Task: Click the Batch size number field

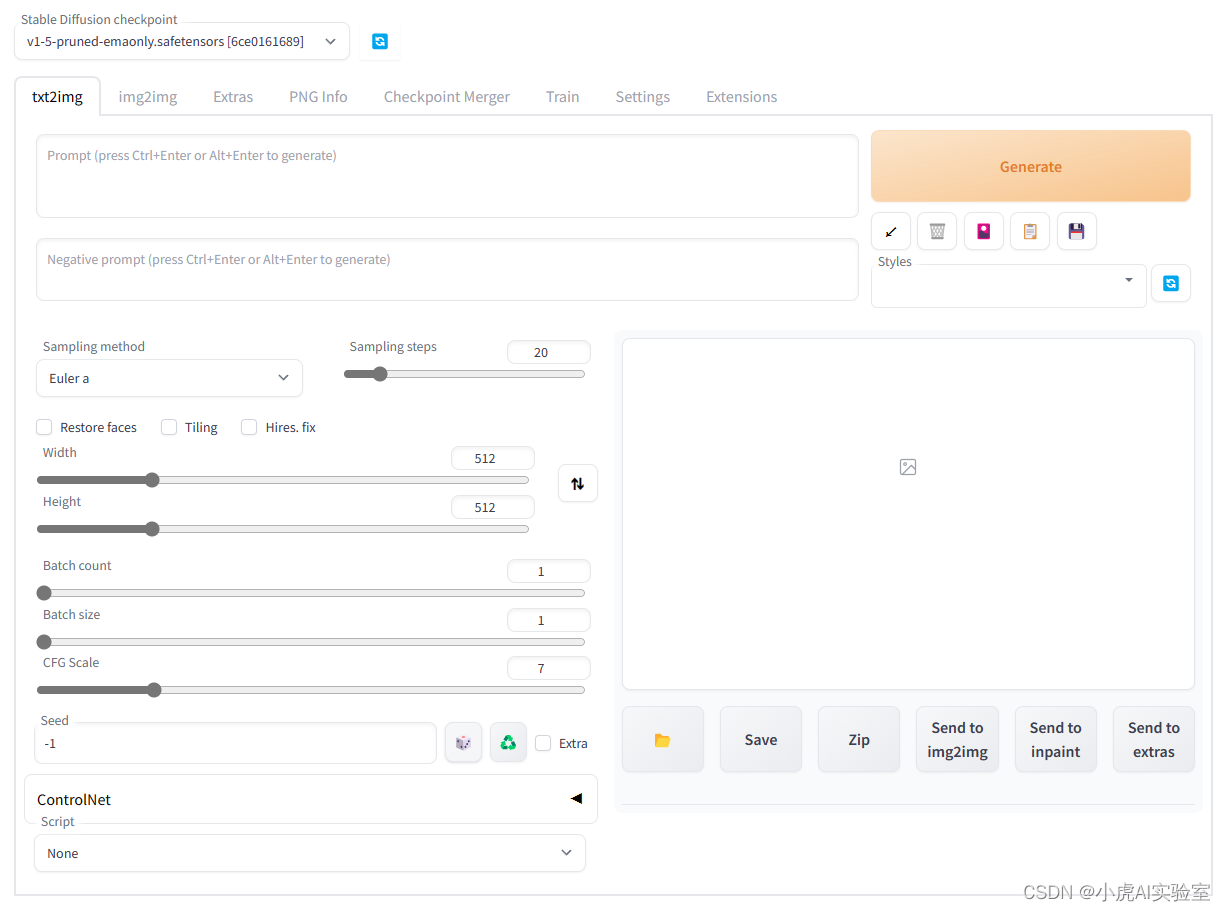Action: click(x=549, y=620)
